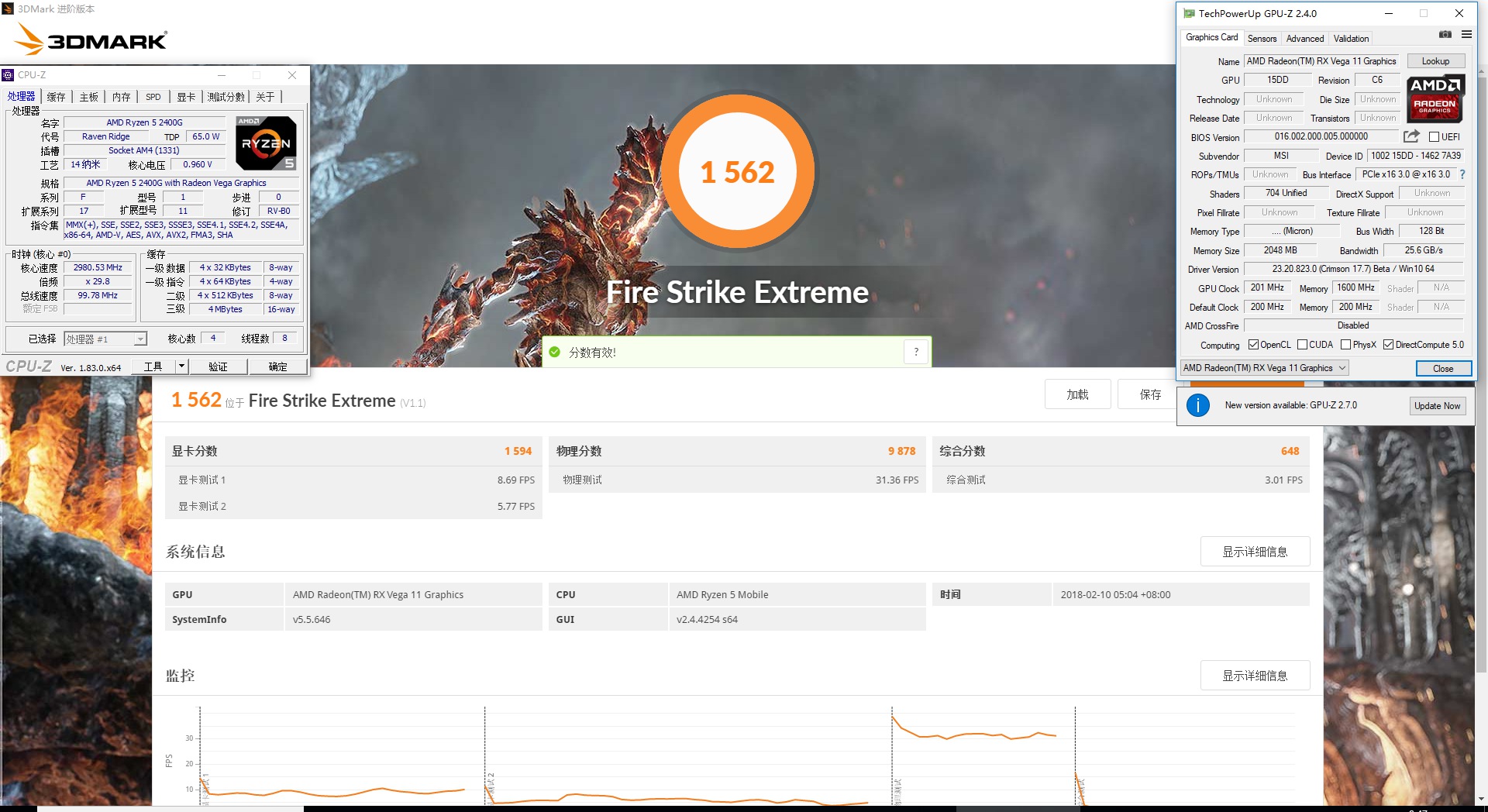
Task: Click the 确定 button in CPU-Z
Action: click(x=277, y=366)
